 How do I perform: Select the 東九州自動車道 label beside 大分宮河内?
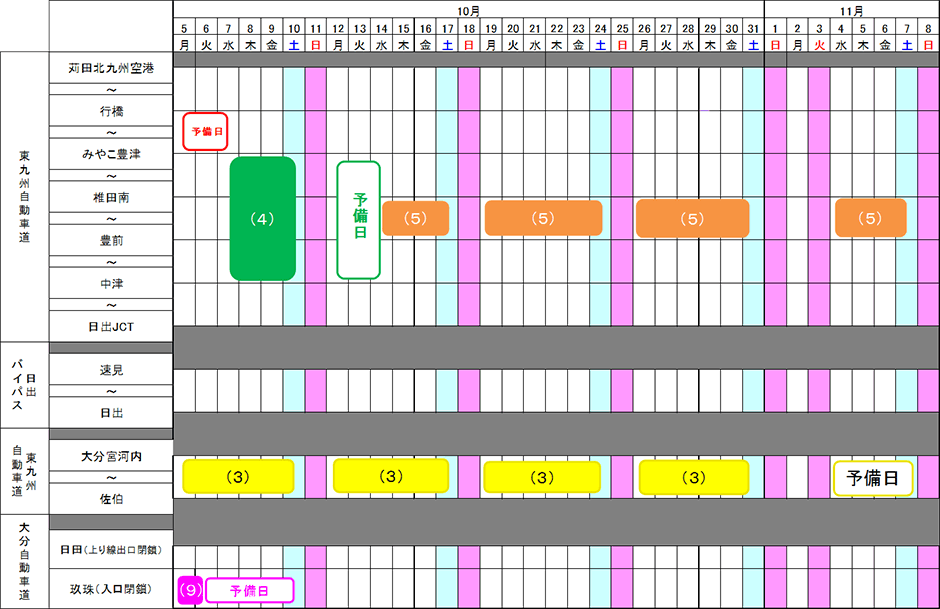tap(24, 471)
